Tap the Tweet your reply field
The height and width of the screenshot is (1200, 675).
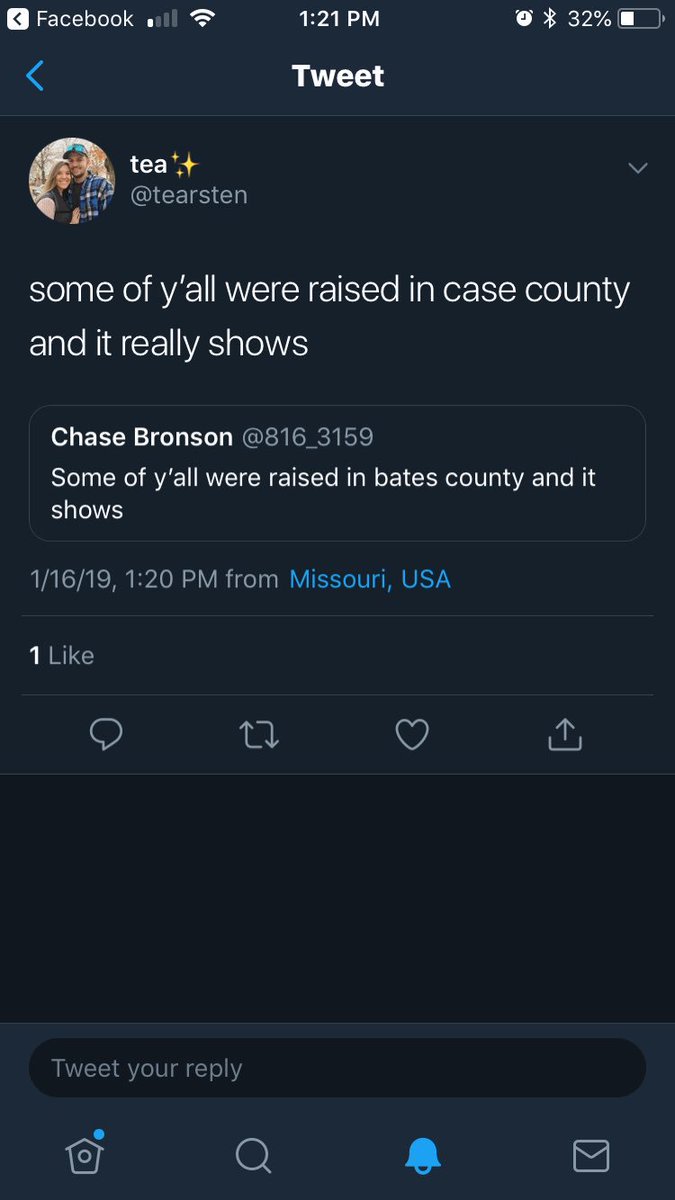click(337, 1068)
